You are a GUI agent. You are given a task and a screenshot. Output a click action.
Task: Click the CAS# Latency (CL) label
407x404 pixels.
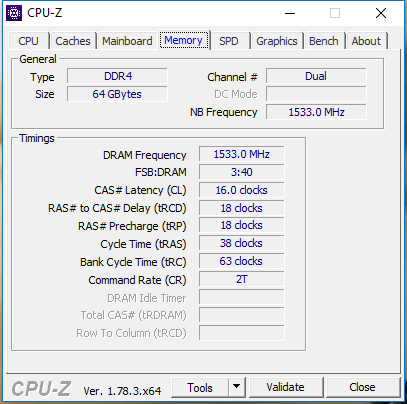click(140, 190)
